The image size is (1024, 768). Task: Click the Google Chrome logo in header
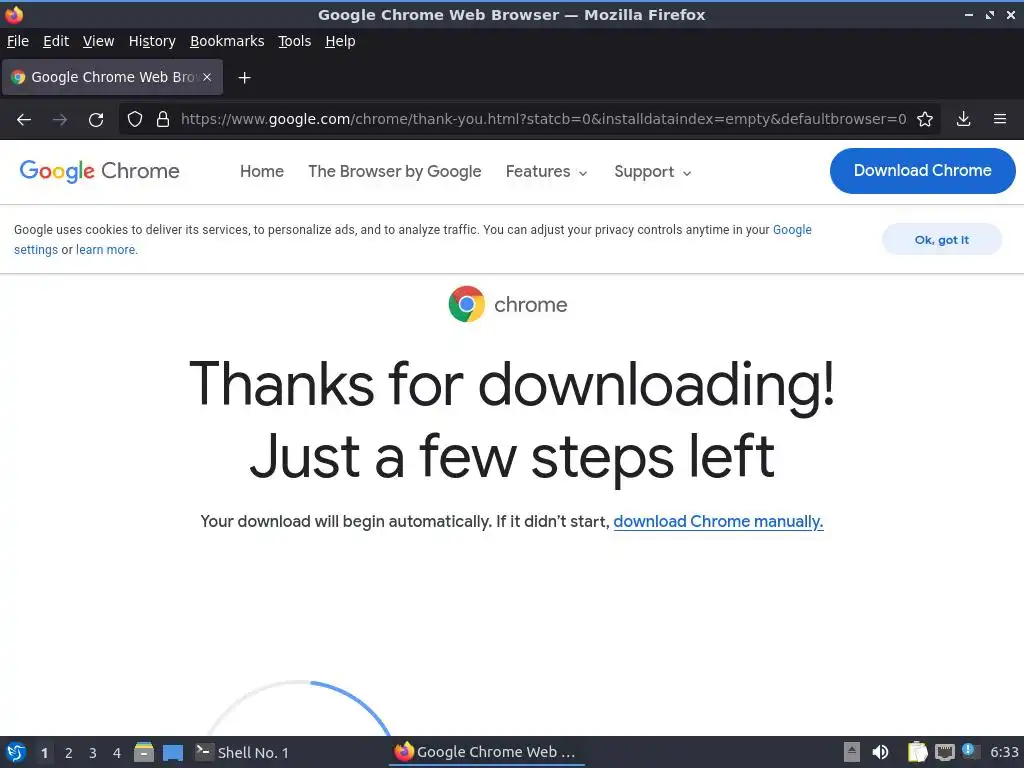pyautogui.click(x=99, y=171)
